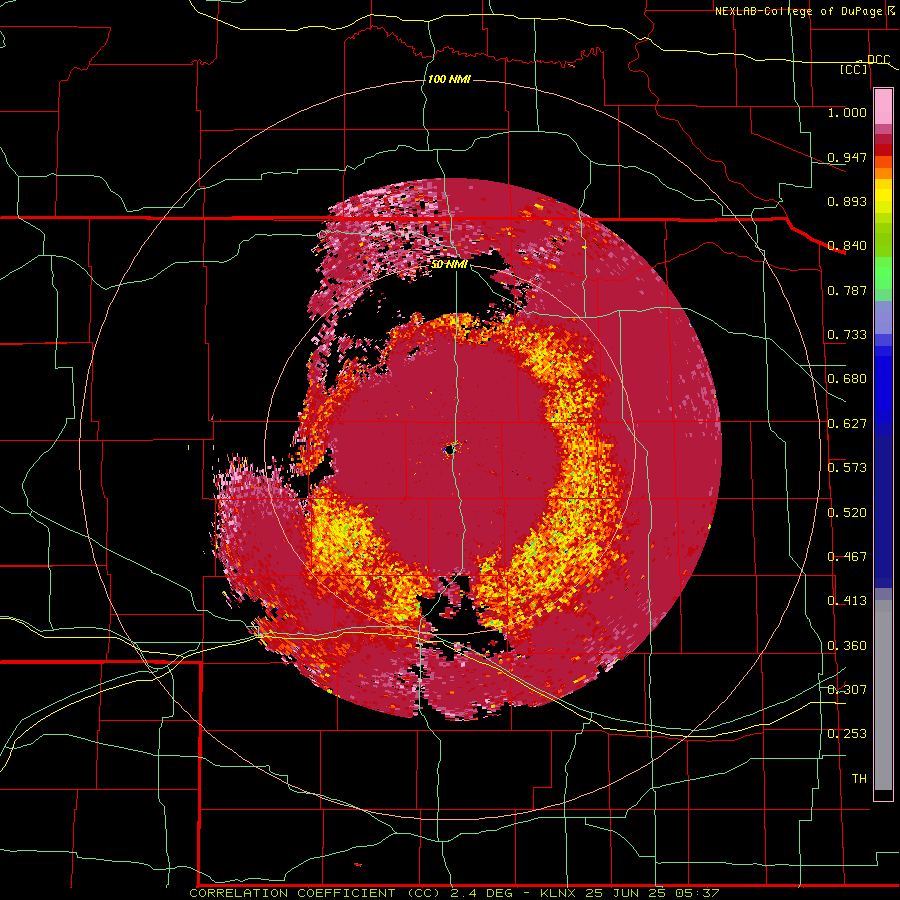This screenshot has width=900, height=900.
Task: Click the 100 NMI range ring label
Action: [449, 79]
